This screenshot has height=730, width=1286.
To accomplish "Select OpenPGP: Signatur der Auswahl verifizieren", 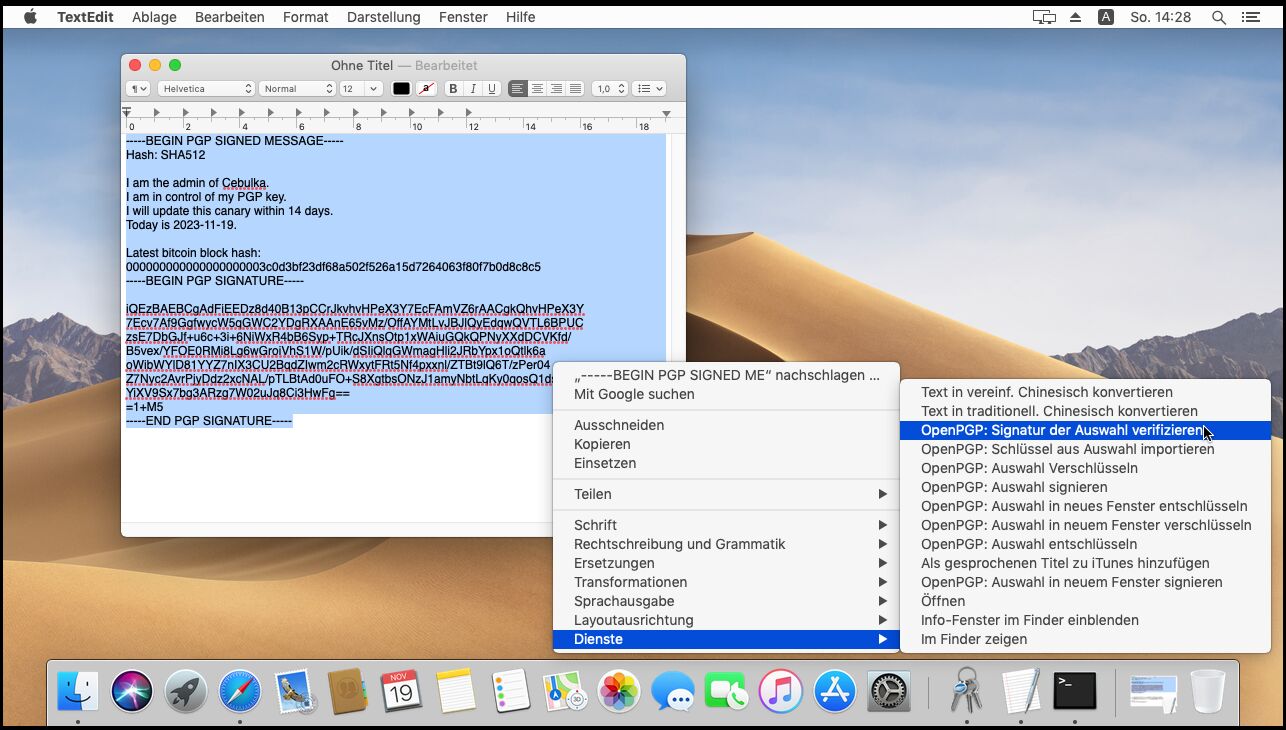I will point(1061,430).
